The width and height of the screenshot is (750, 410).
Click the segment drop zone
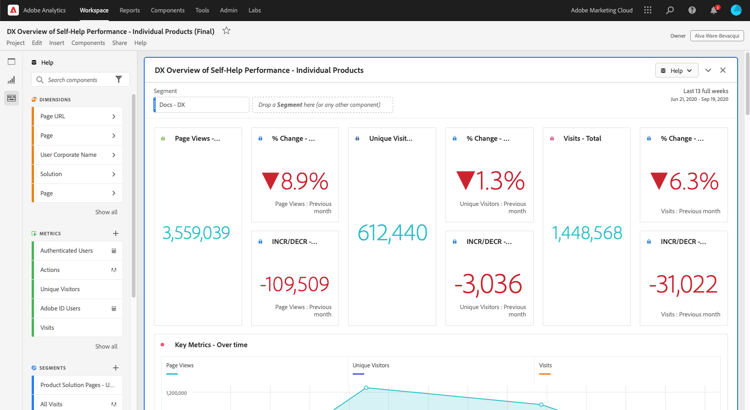pos(322,105)
